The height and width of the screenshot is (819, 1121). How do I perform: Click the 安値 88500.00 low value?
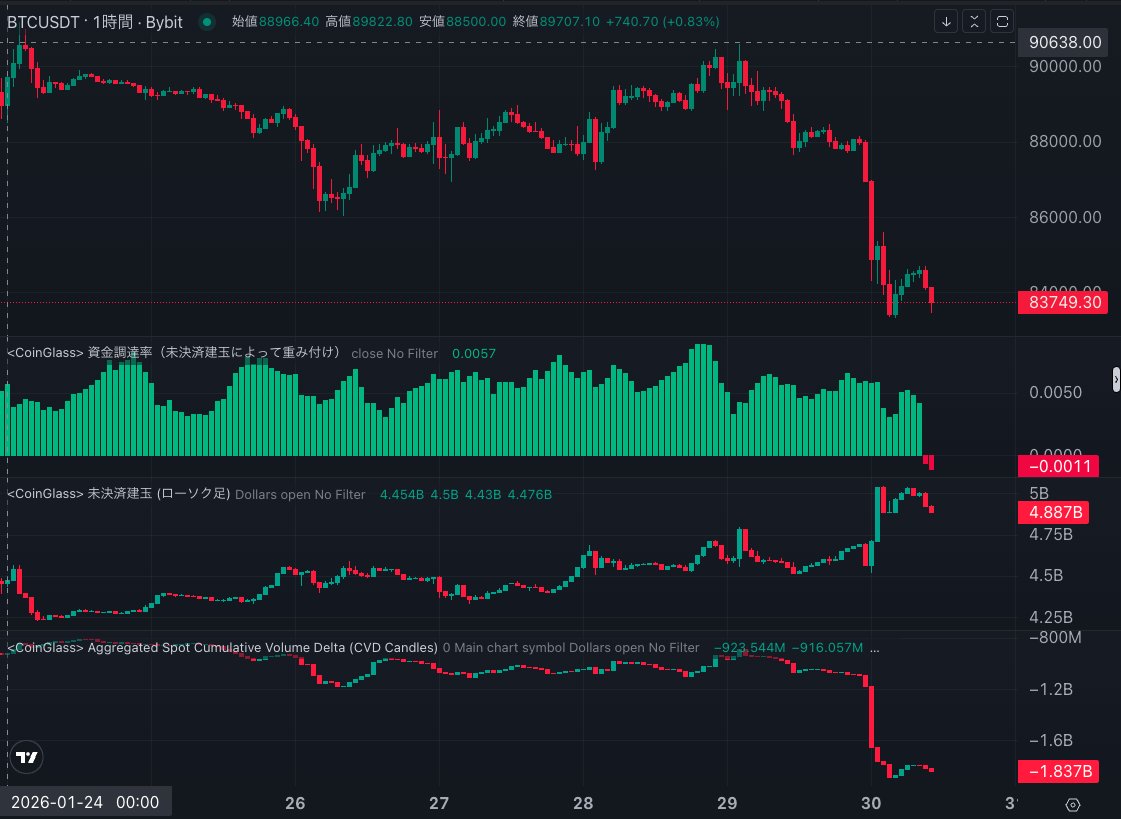[463, 21]
